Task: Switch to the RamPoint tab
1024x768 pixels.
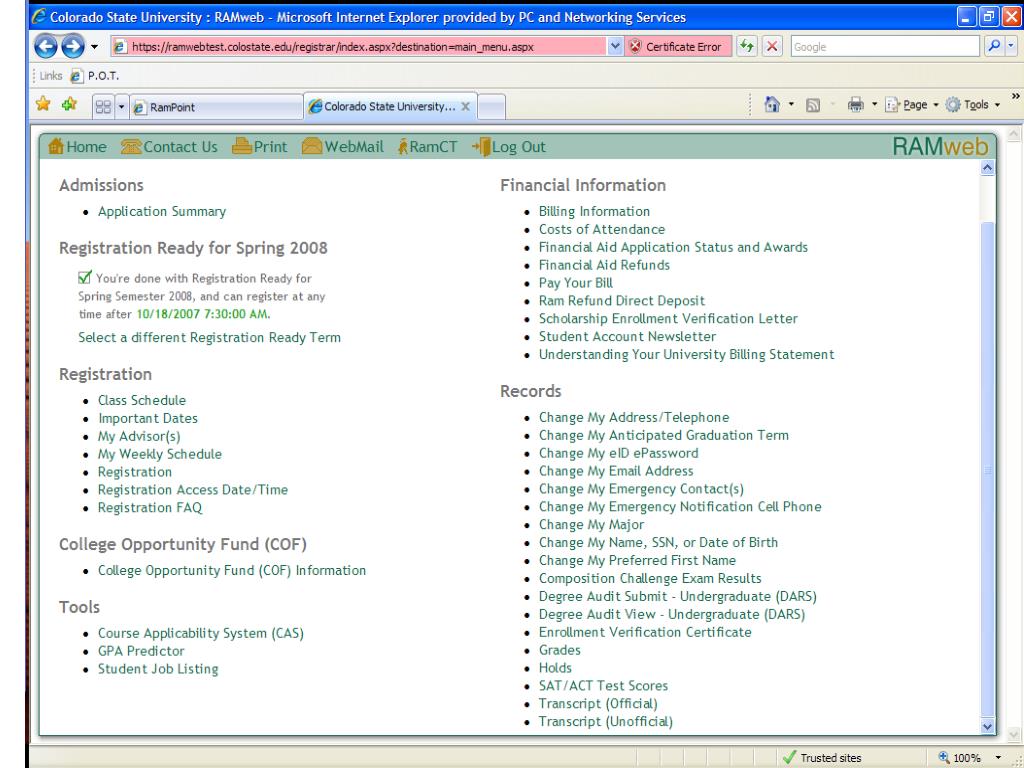Action: point(216,107)
